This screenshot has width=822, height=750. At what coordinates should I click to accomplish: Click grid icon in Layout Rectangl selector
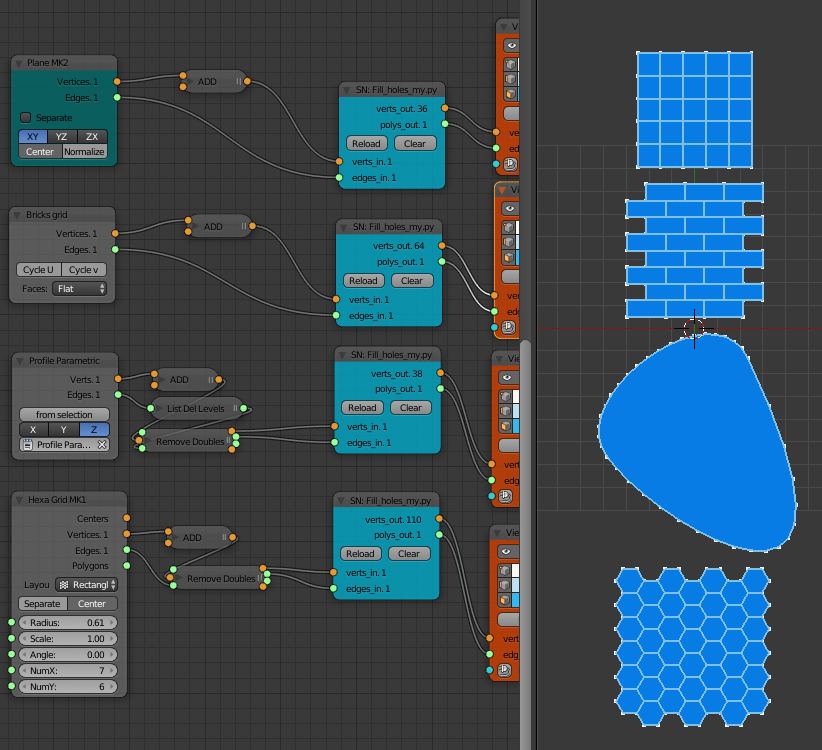(x=64, y=585)
